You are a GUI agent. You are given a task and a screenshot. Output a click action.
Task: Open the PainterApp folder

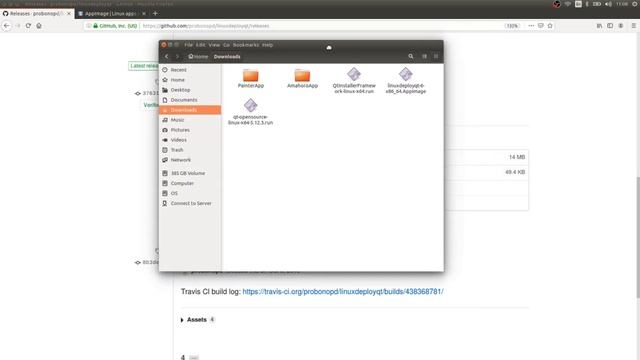click(251, 78)
